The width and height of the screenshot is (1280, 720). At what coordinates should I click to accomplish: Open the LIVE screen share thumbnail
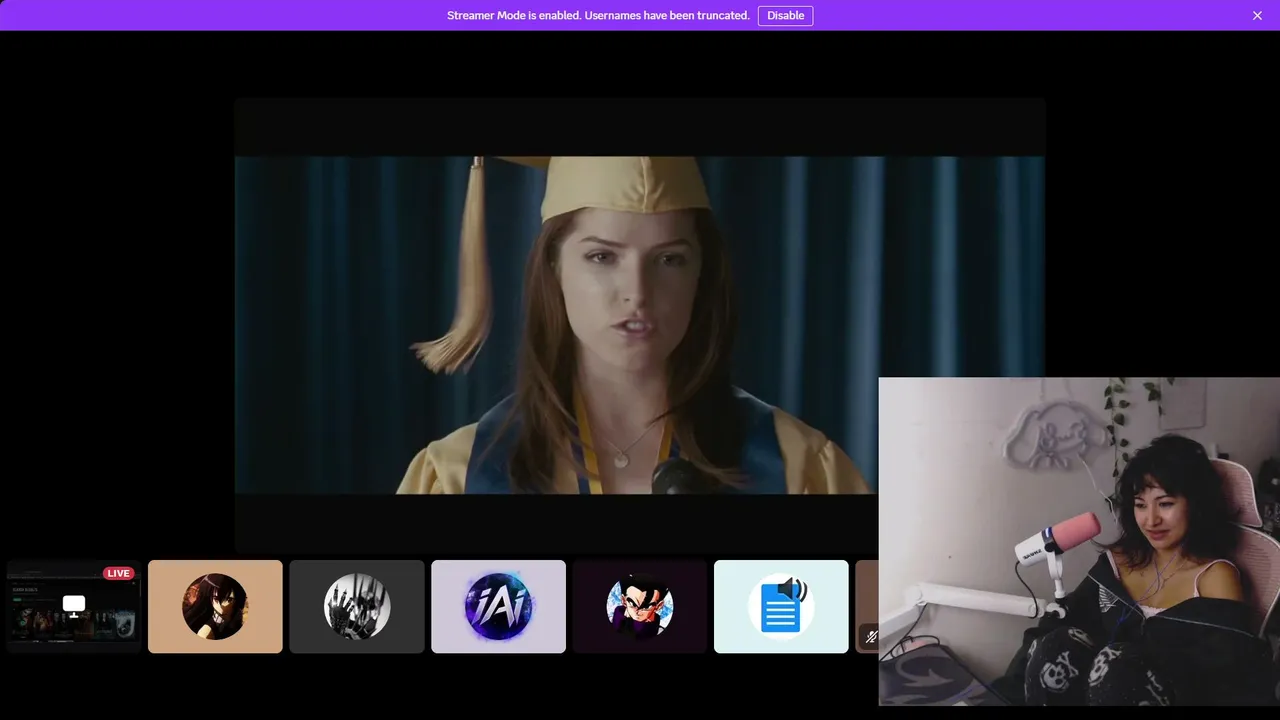[74, 606]
